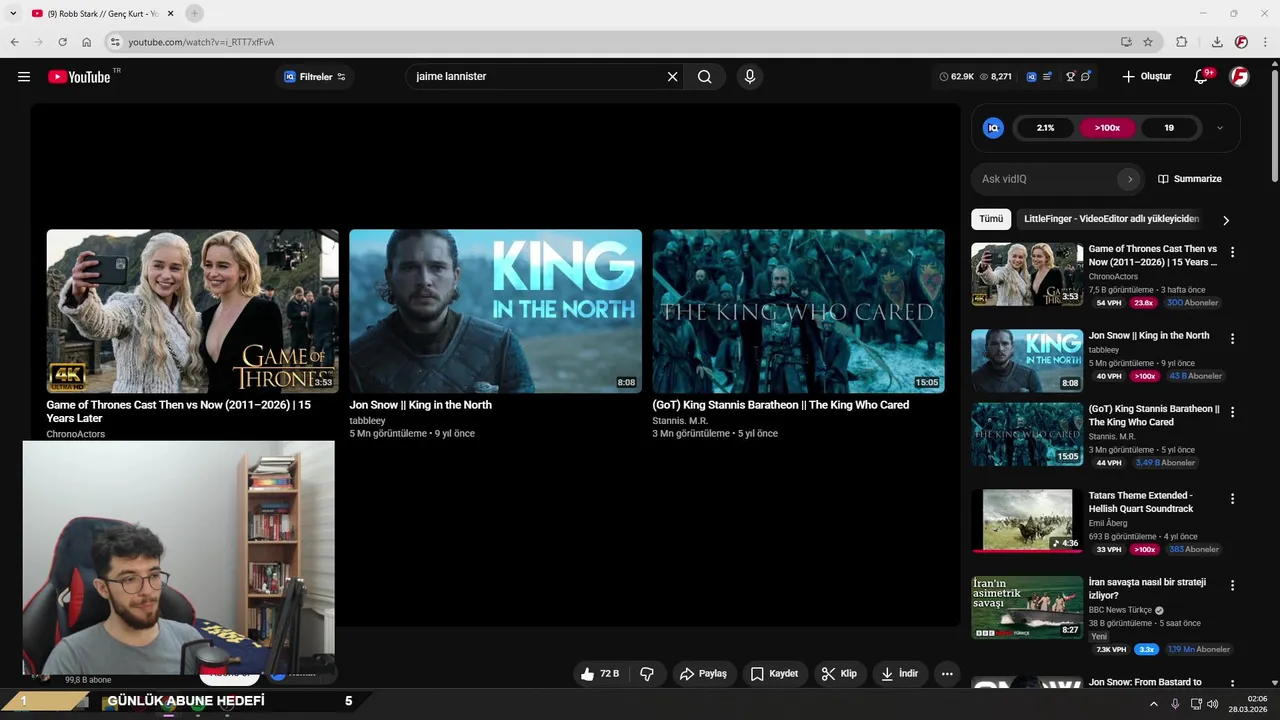This screenshot has width=1280, height=720.
Task: Reload the page in the browser
Action: tap(62, 42)
